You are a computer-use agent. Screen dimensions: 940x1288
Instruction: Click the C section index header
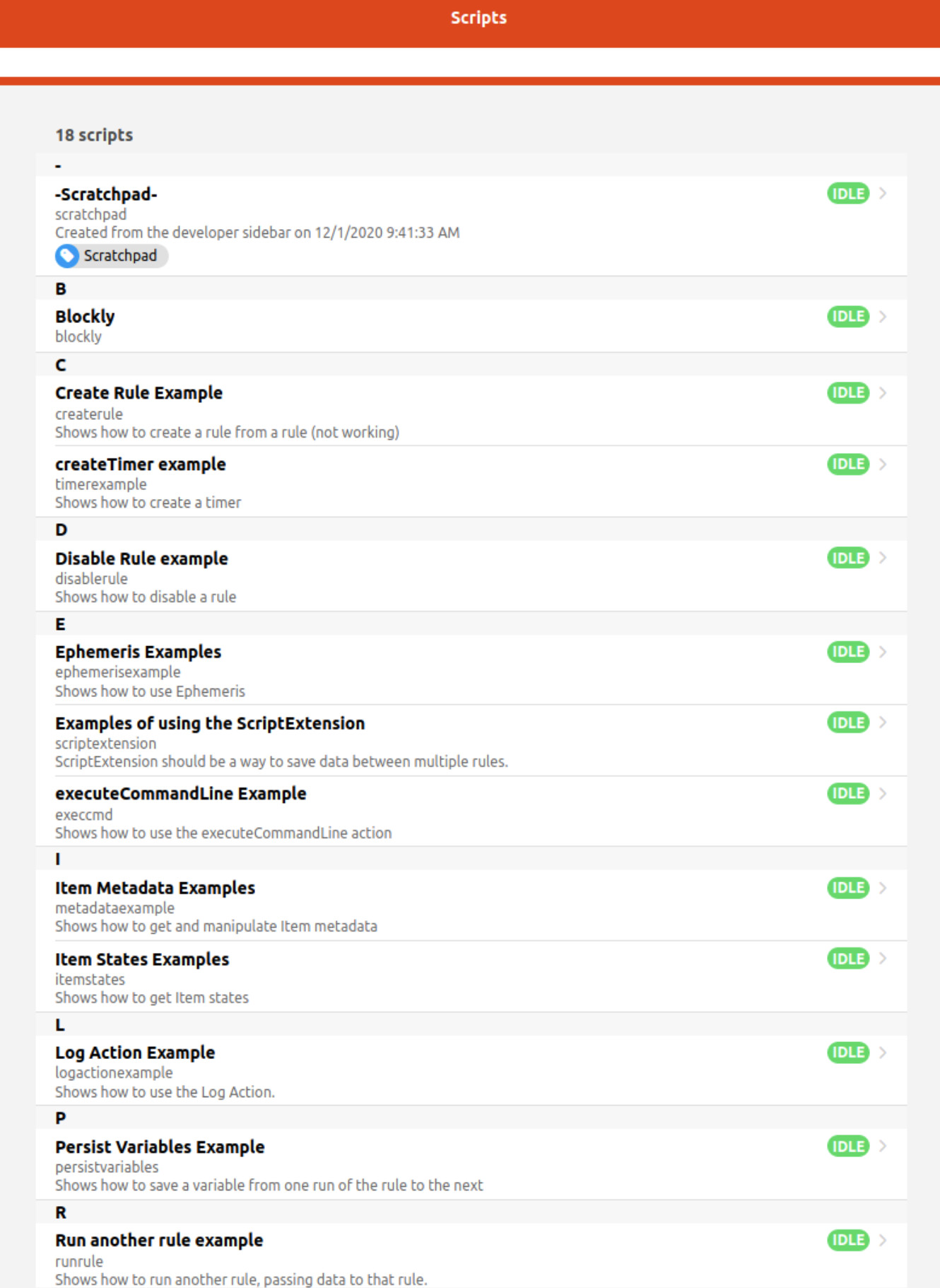tap(471, 365)
